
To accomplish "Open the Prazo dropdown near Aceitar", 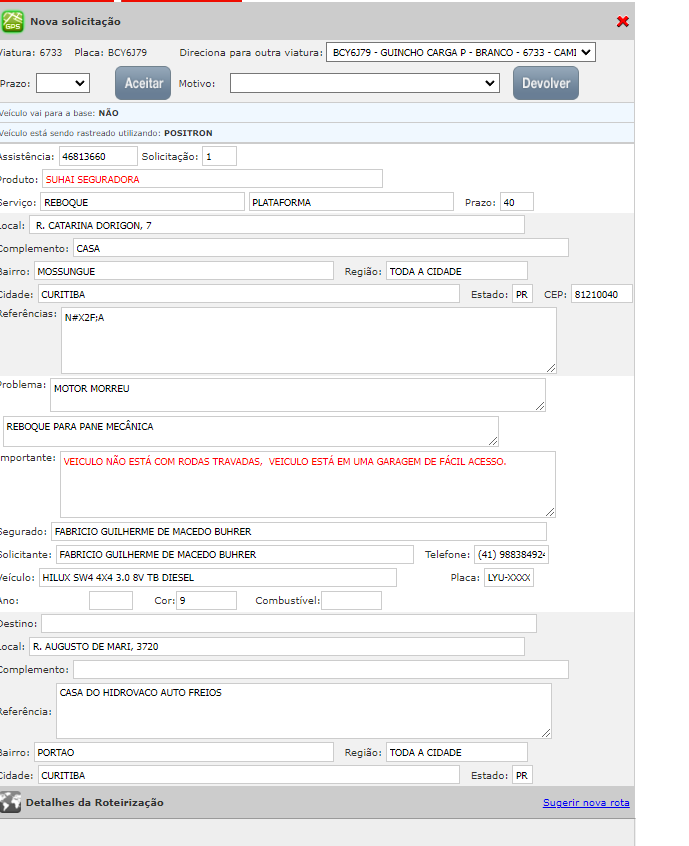I will click(63, 83).
